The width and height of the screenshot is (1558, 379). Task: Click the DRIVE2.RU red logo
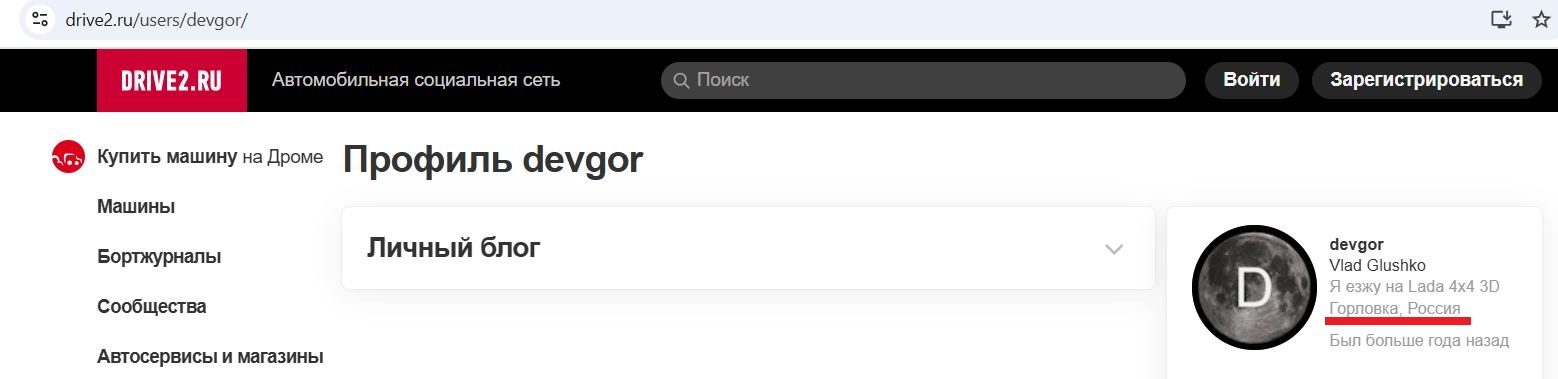click(172, 80)
